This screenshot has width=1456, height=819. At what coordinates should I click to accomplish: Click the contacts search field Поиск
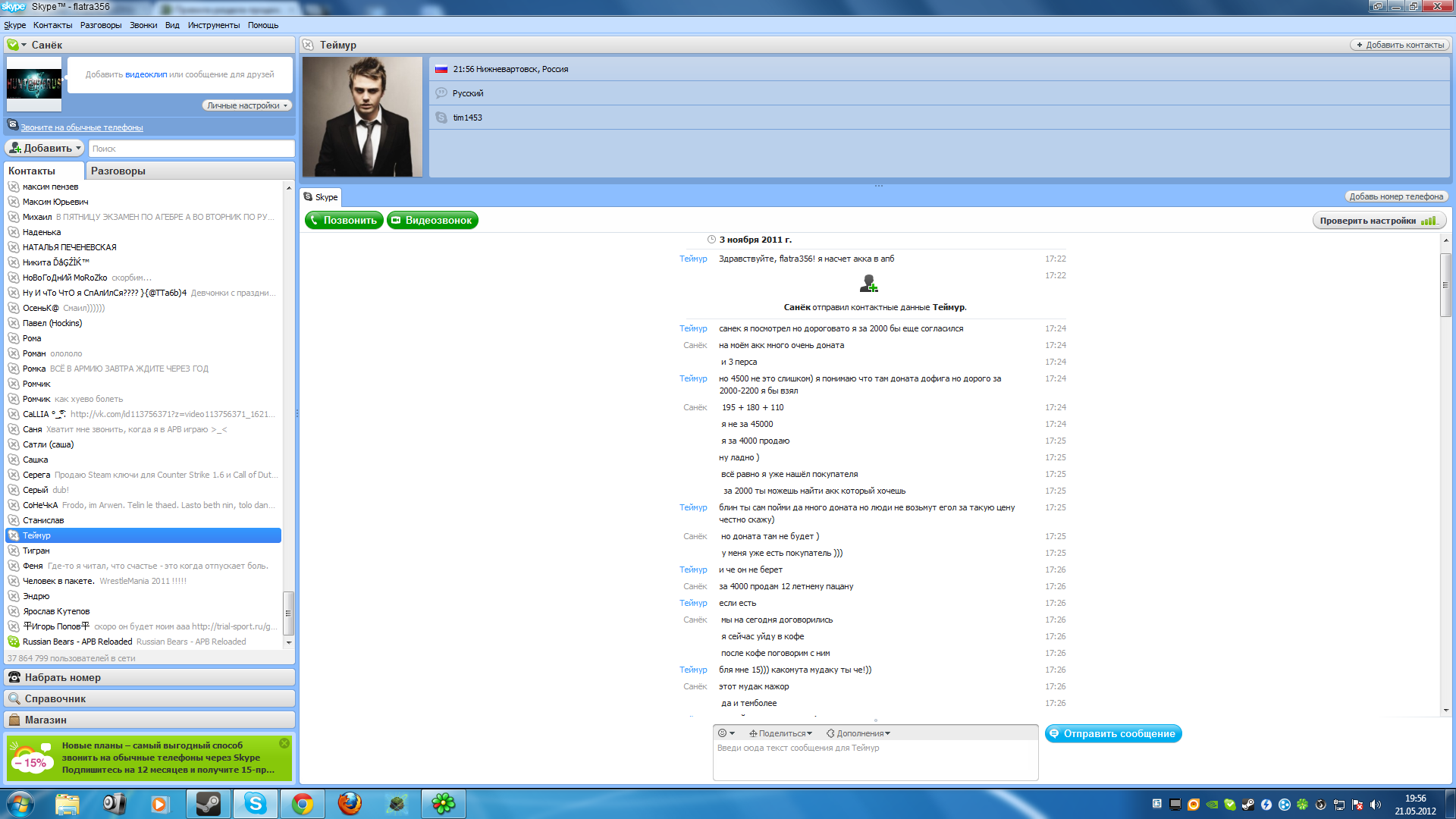(x=191, y=149)
